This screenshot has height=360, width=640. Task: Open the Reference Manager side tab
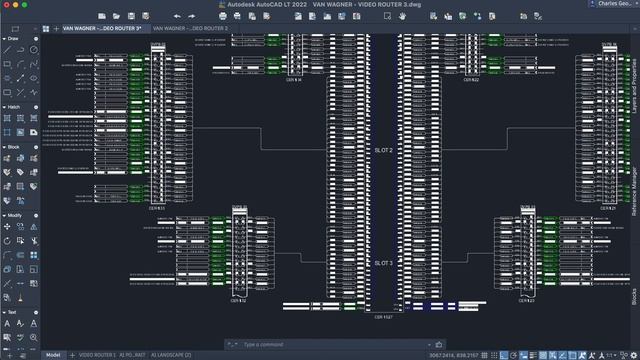[x=634, y=192]
